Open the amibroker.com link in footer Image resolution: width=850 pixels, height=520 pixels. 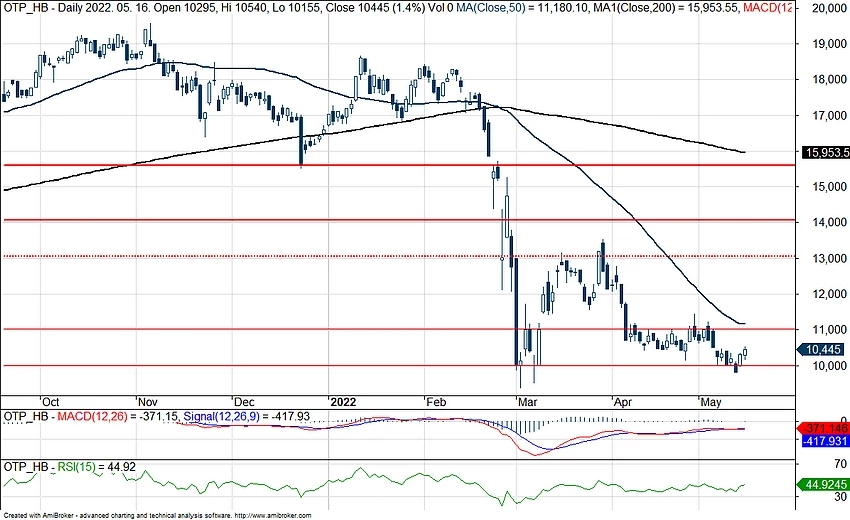point(274,516)
